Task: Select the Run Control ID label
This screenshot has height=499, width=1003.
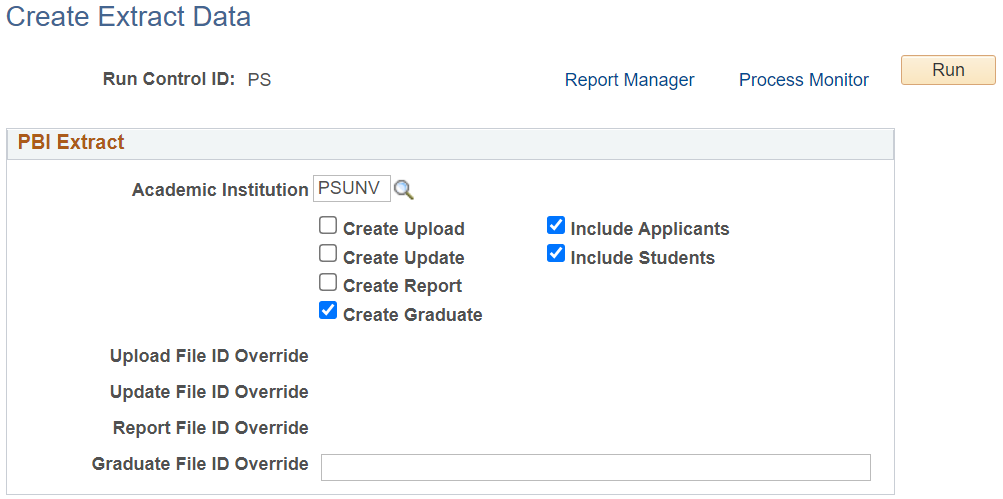Action: click(169, 79)
